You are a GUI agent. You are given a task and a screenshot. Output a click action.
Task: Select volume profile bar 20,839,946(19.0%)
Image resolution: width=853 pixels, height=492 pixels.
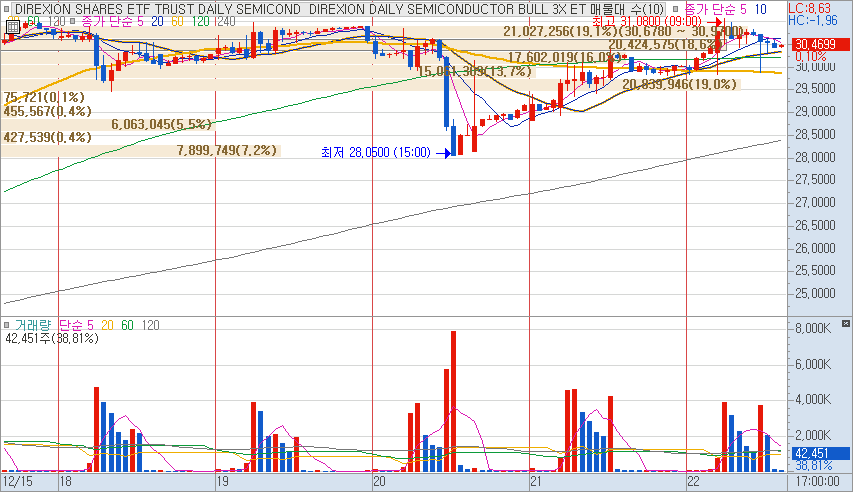(370, 84)
